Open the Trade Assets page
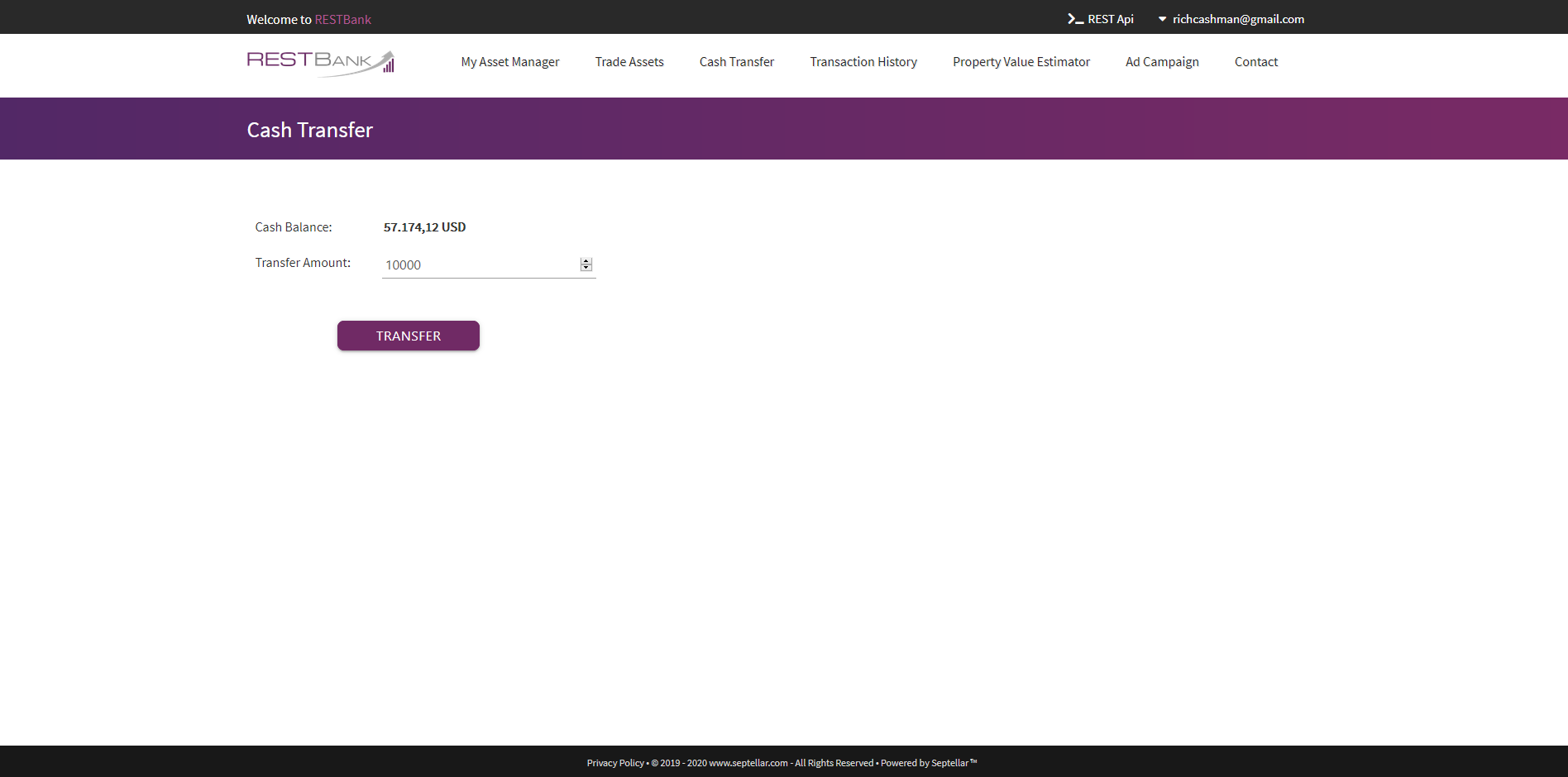 coord(629,61)
